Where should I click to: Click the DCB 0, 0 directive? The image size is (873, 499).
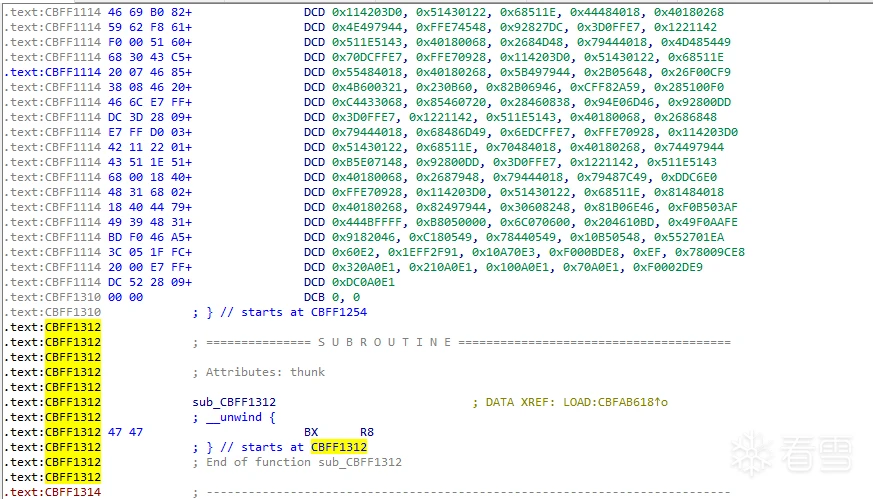point(332,297)
